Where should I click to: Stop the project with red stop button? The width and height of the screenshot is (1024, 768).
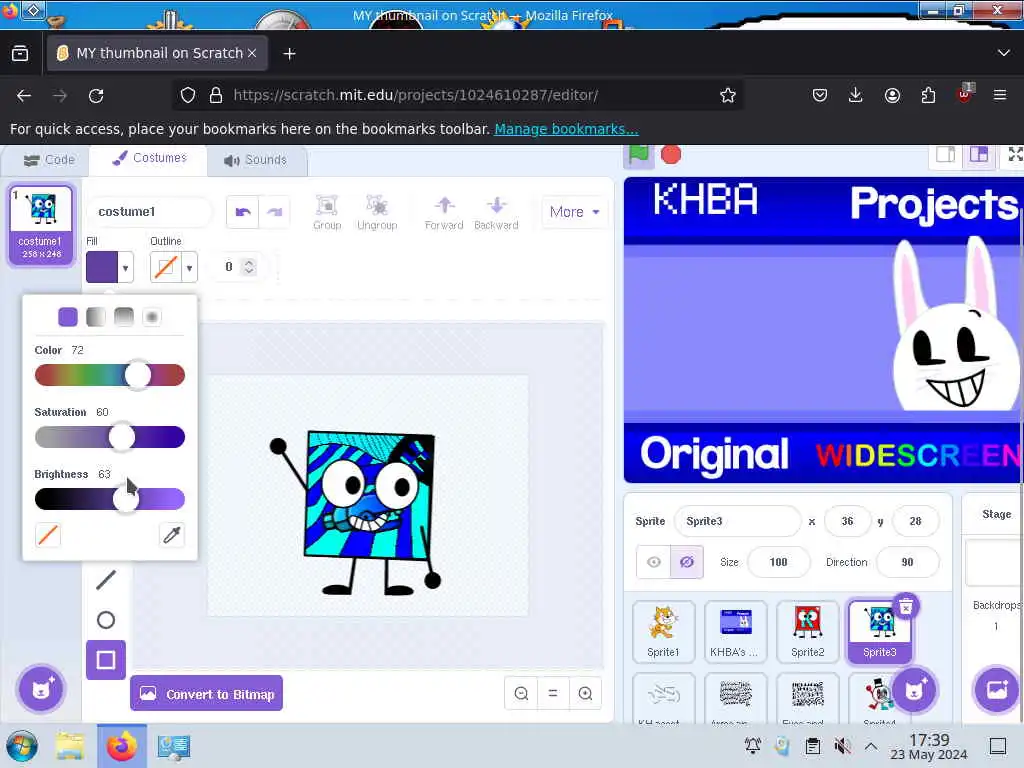pyautogui.click(x=671, y=155)
